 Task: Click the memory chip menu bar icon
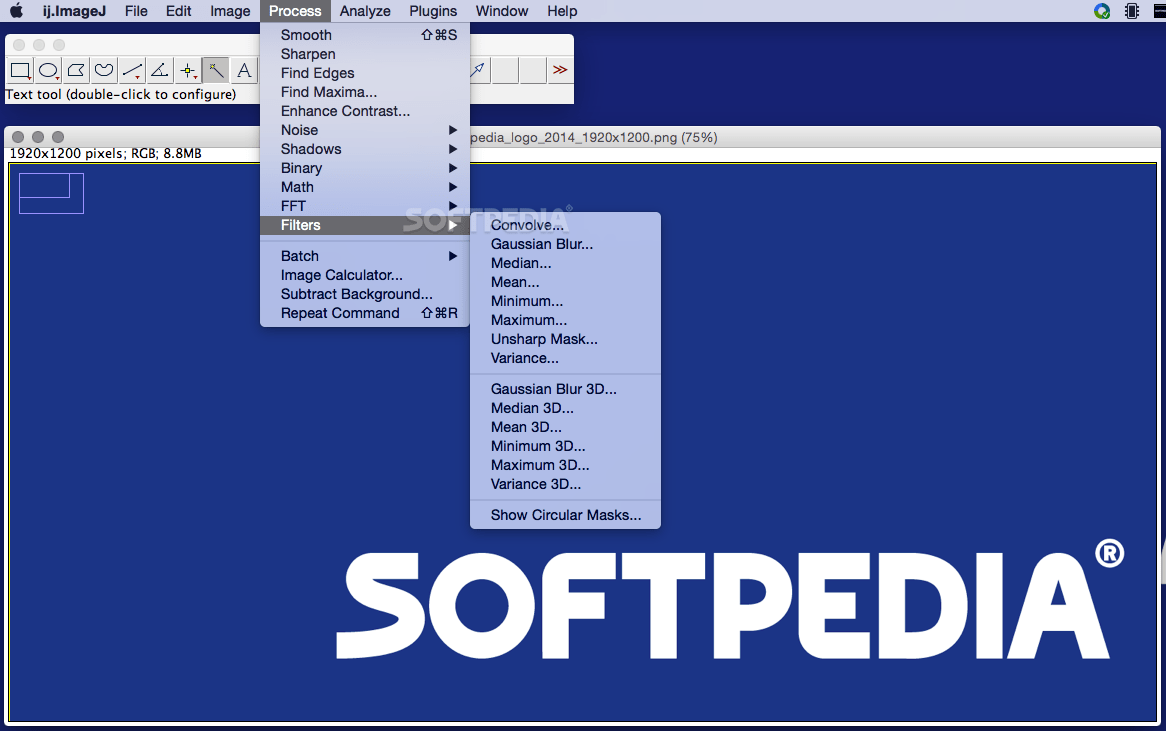(1132, 10)
